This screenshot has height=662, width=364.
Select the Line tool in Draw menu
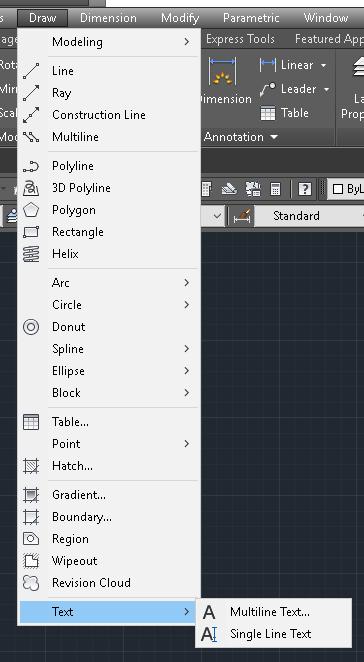109,71
